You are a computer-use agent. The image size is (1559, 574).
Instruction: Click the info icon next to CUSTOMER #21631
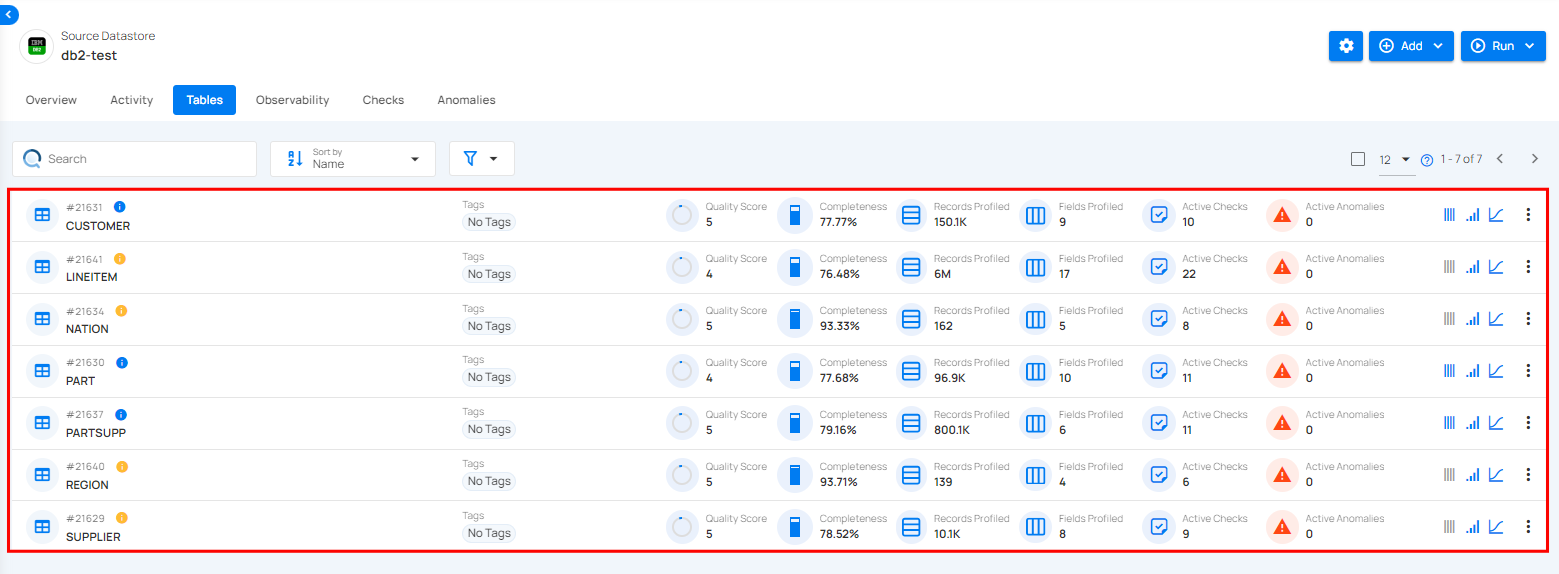tap(120, 207)
